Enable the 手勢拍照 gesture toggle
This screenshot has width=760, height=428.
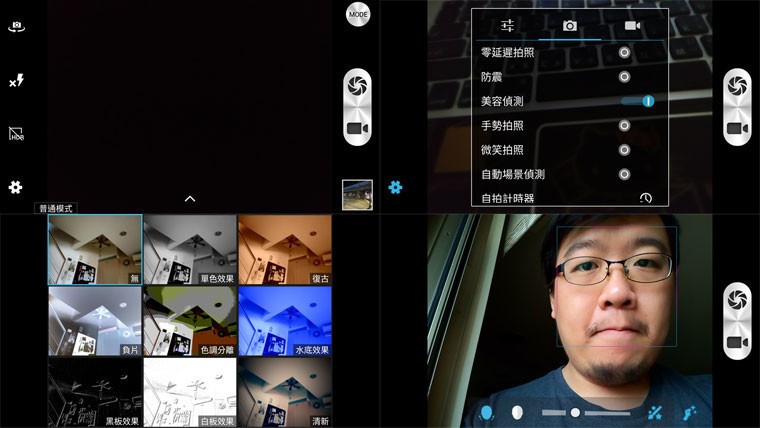tap(624, 126)
